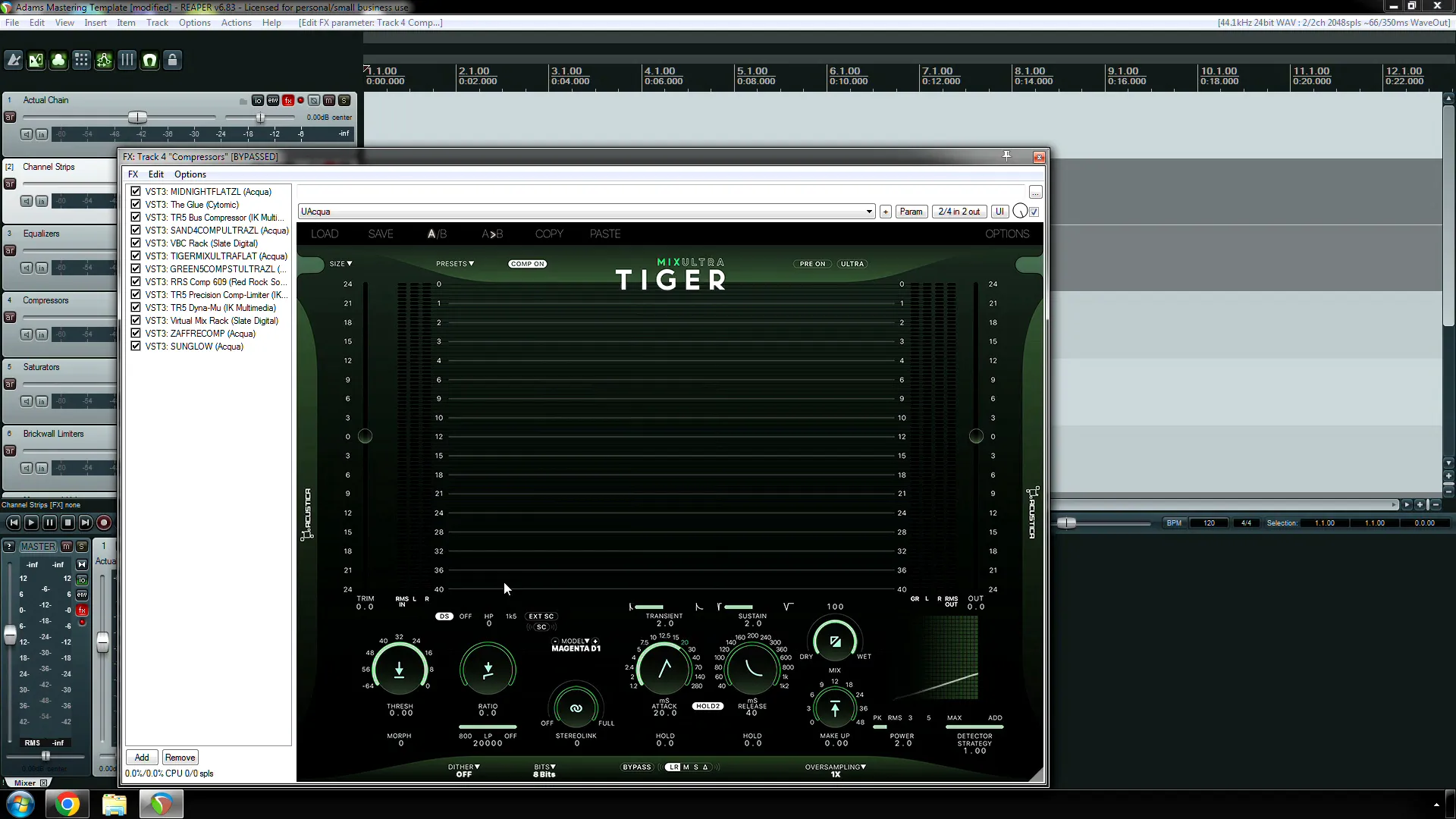Open MASTER track io routing button
Viewport: 1456px width, 819px height.
tap(82, 579)
